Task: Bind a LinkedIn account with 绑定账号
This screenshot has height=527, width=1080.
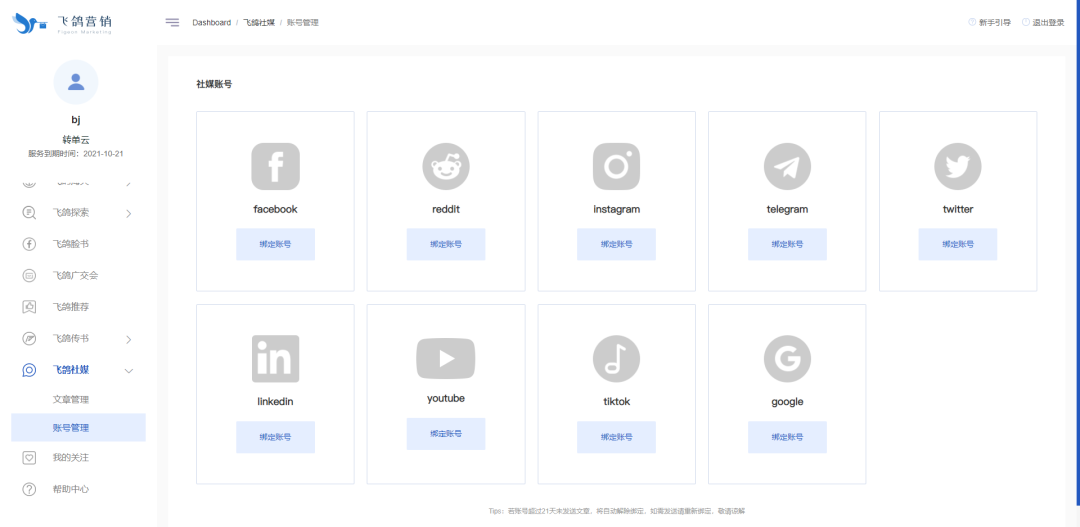Action: coord(276,437)
